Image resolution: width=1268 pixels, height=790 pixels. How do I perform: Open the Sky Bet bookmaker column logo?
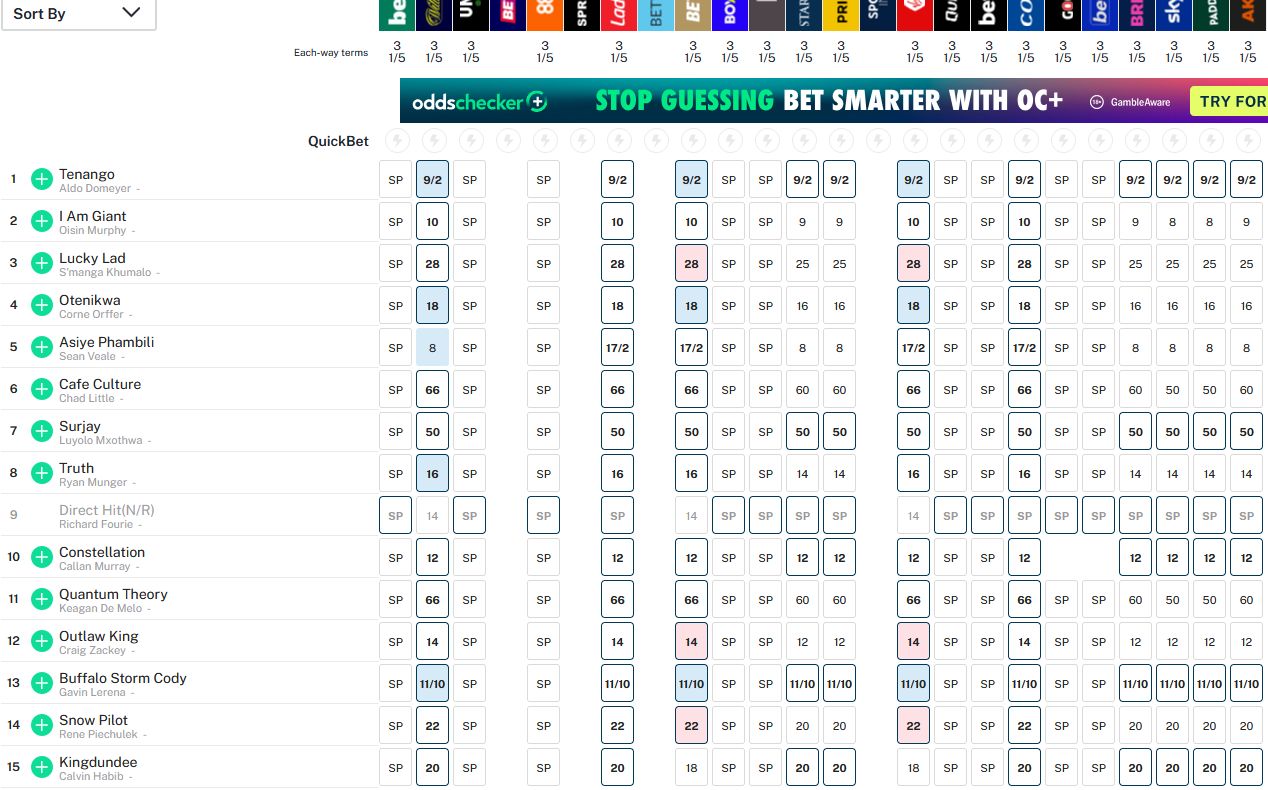pos(1173,15)
